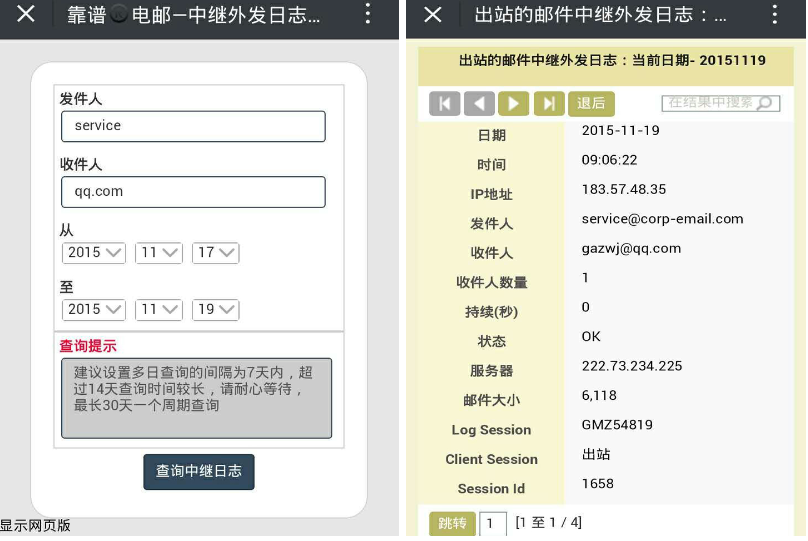The width and height of the screenshot is (808, 541).
Task: Open the left page's overflow menu
Action: pos(367,14)
